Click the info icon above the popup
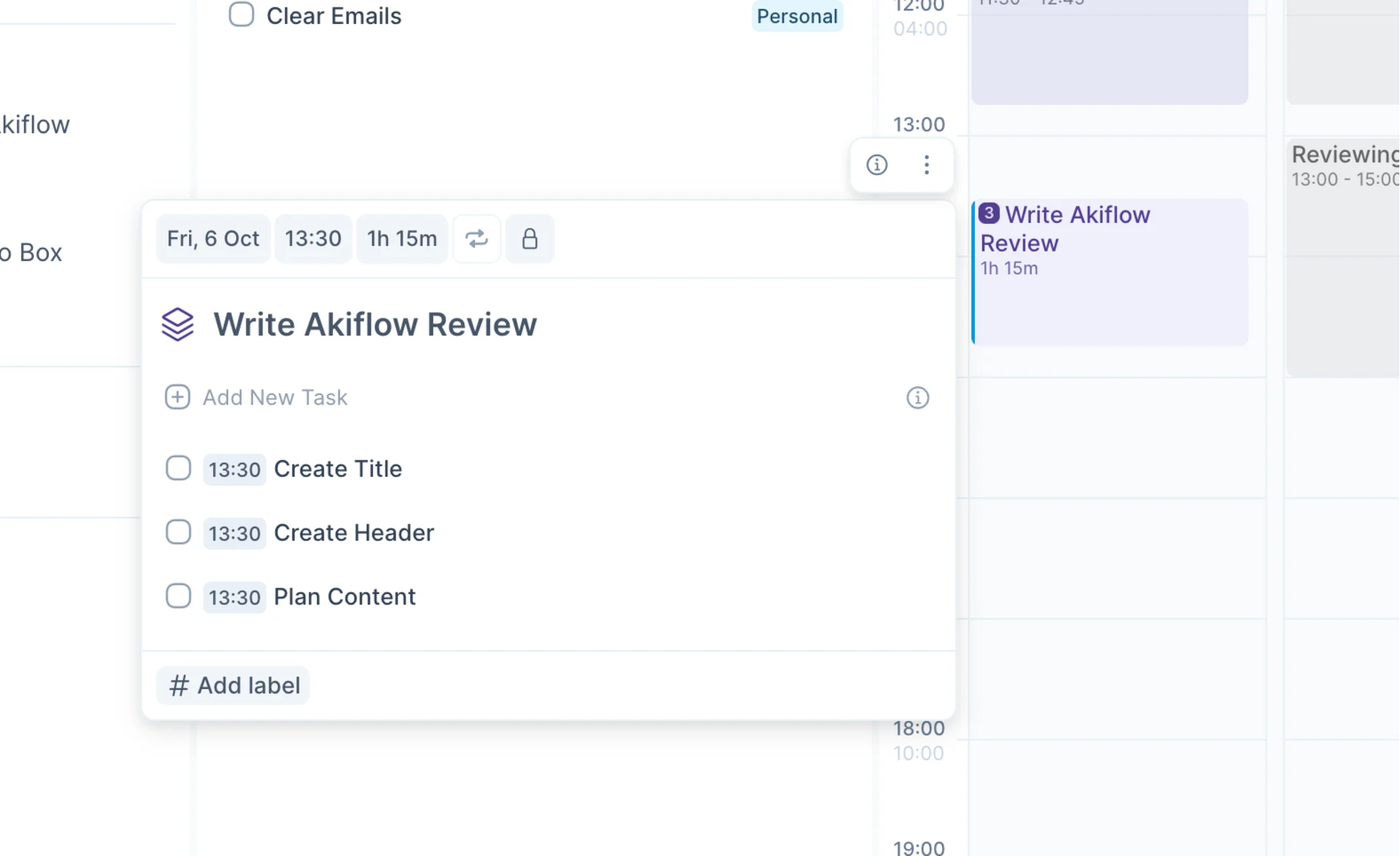 coord(876,165)
